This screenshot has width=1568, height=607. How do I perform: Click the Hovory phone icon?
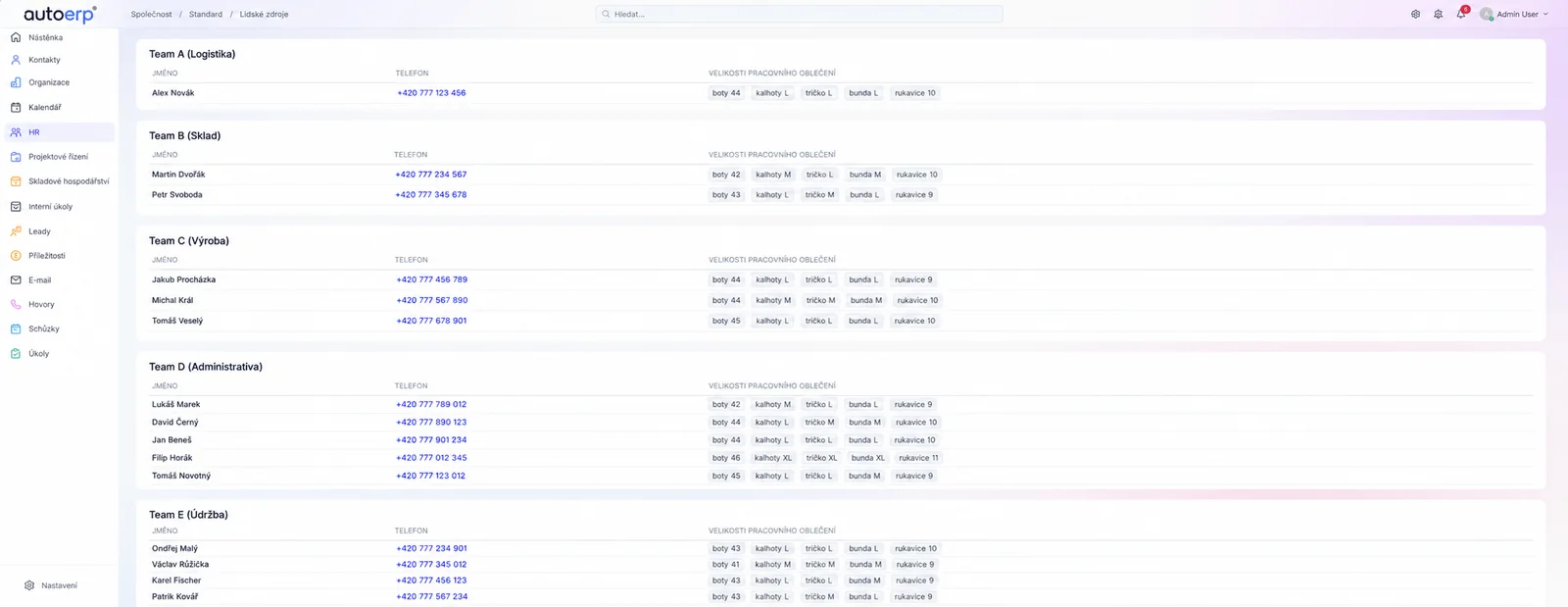pos(16,305)
